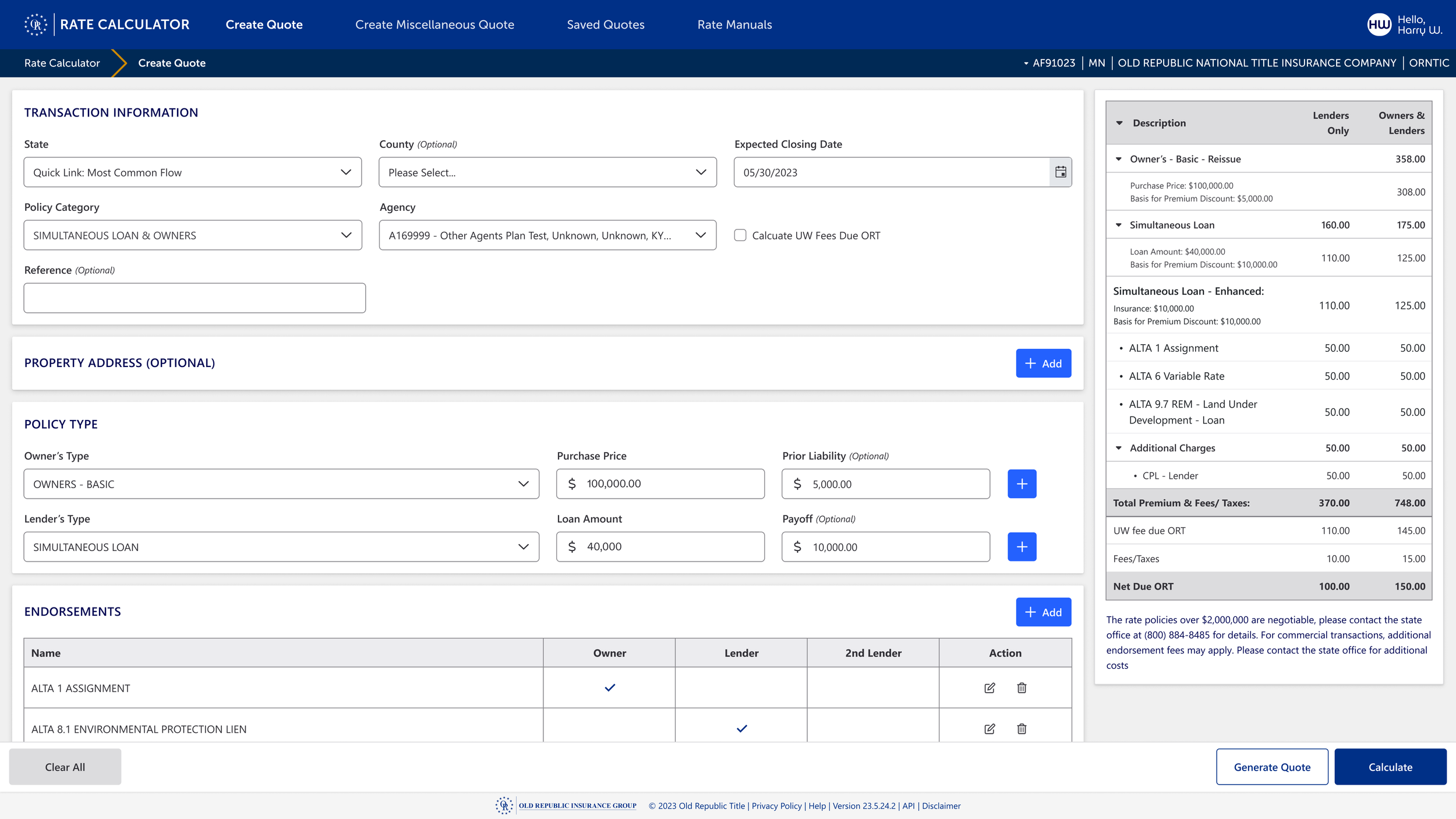Open the Saved Quotes menu
Image resolution: width=1456 pixels, height=819 pixels.
point(606,24)
